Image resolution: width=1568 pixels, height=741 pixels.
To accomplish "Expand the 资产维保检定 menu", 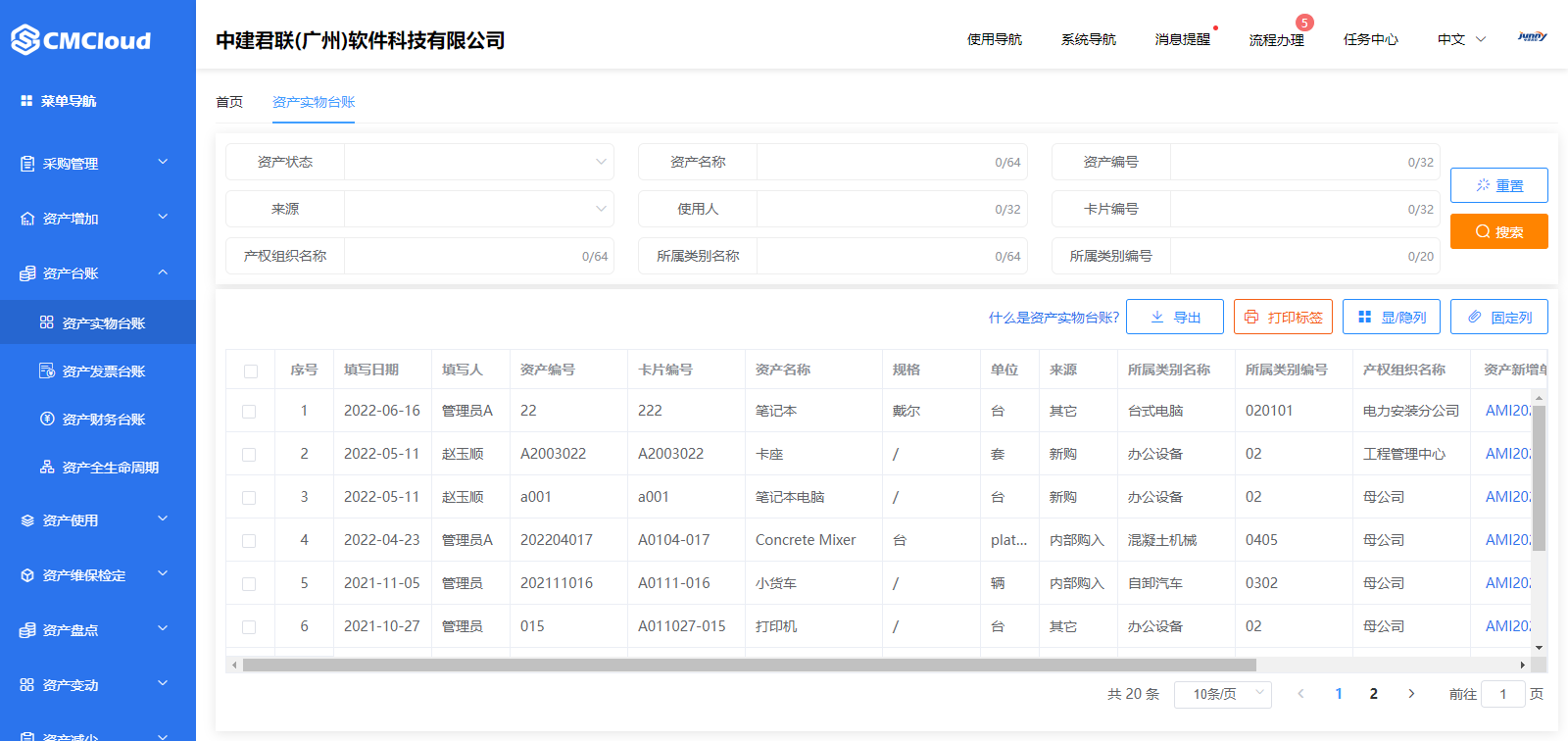I will point(163,573).
